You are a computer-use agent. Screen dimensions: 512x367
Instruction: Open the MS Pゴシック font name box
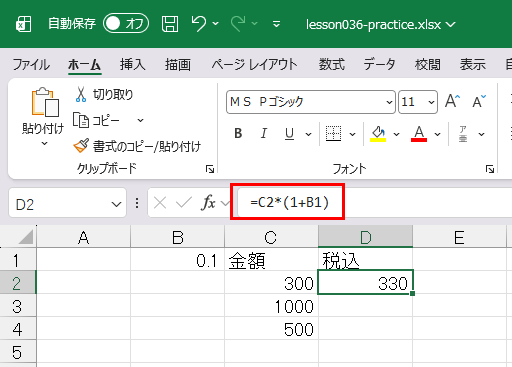311,102
